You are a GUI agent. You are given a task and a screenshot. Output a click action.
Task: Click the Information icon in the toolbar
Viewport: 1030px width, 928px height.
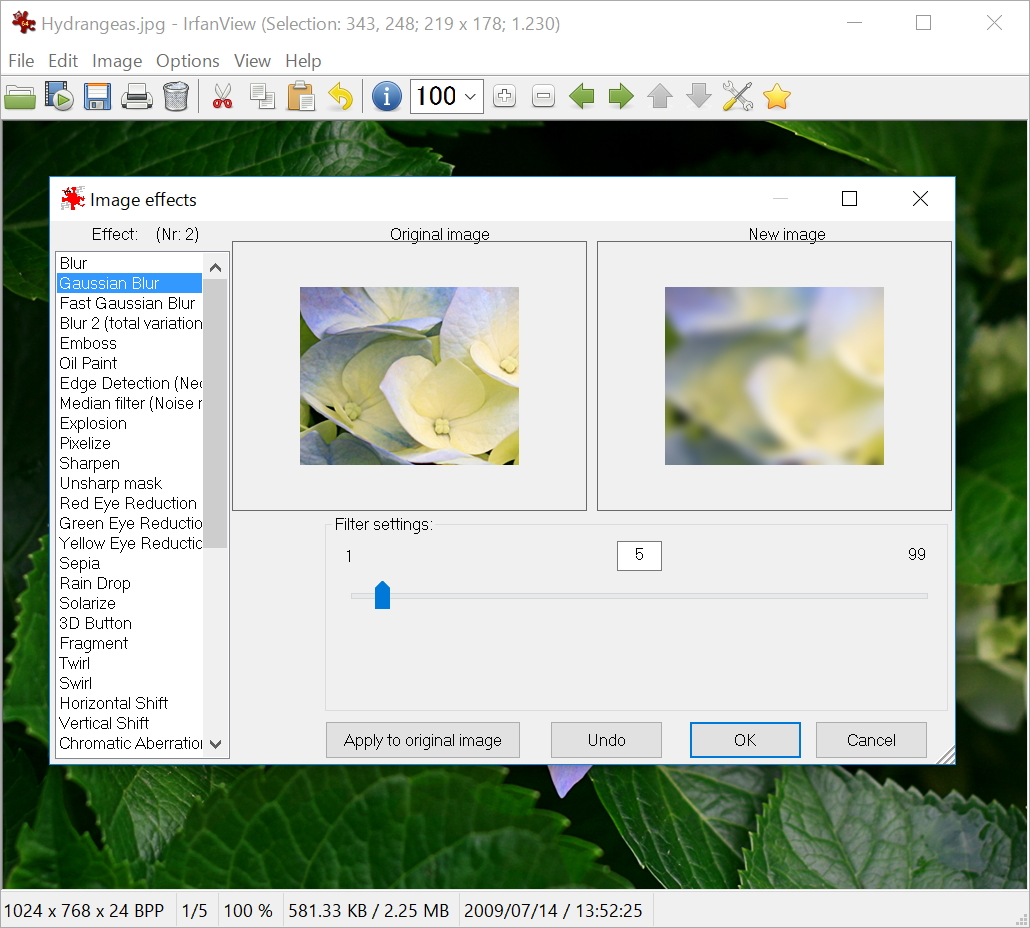[x=386, y=96]
